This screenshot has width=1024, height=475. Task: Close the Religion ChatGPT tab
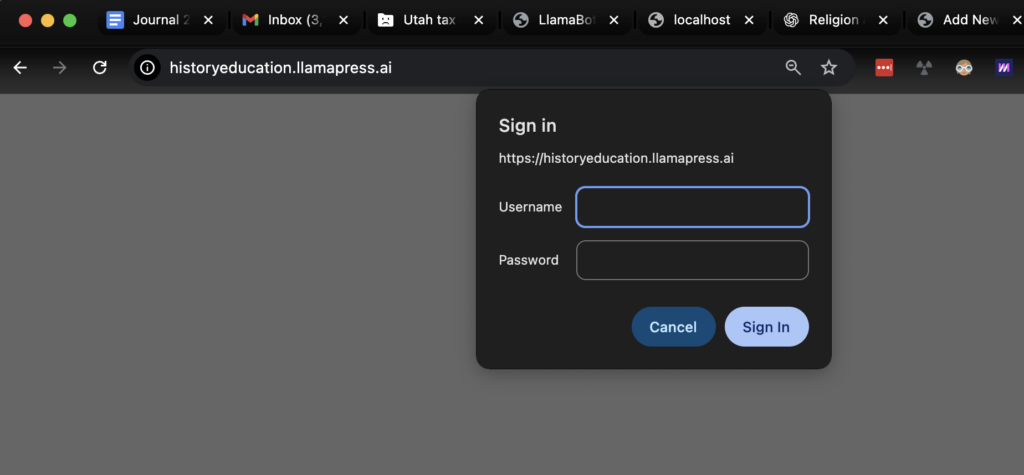point(883,20)
